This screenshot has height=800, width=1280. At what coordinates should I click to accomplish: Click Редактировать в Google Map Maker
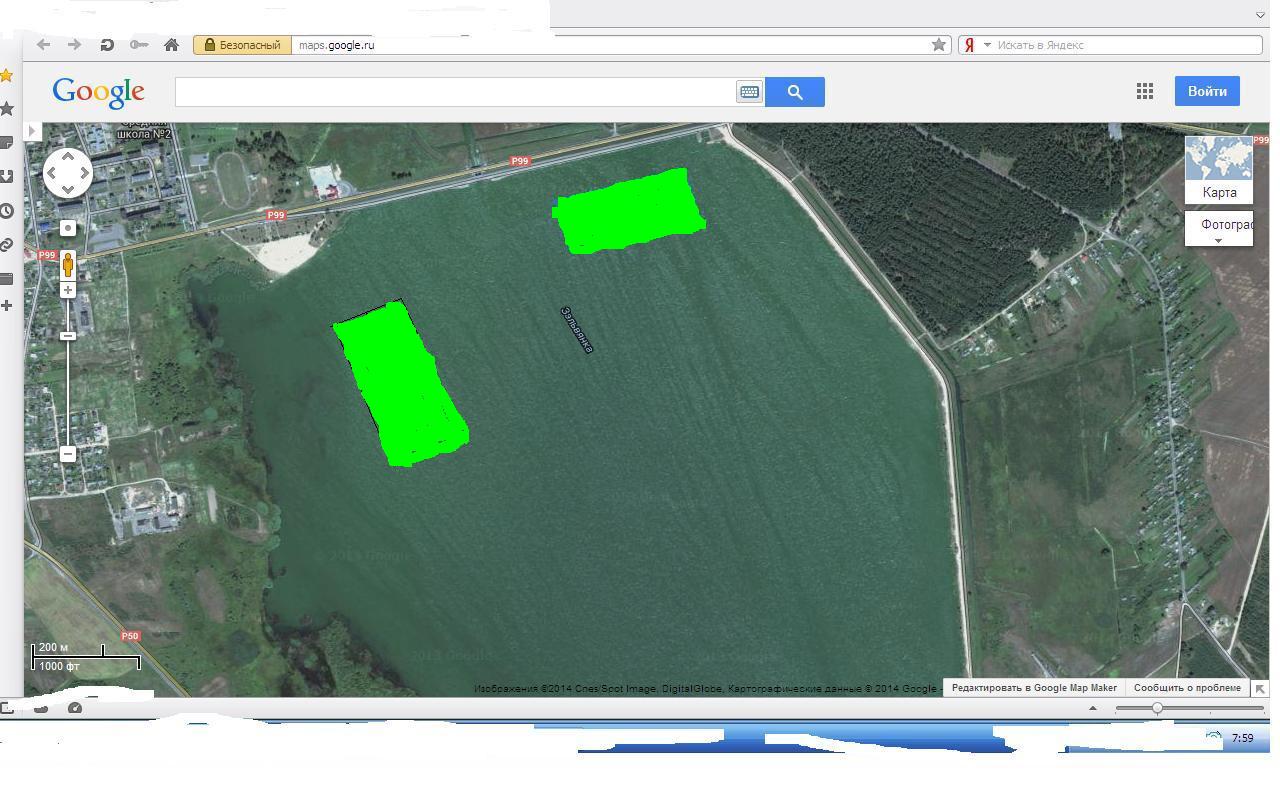pos(1034,688)
